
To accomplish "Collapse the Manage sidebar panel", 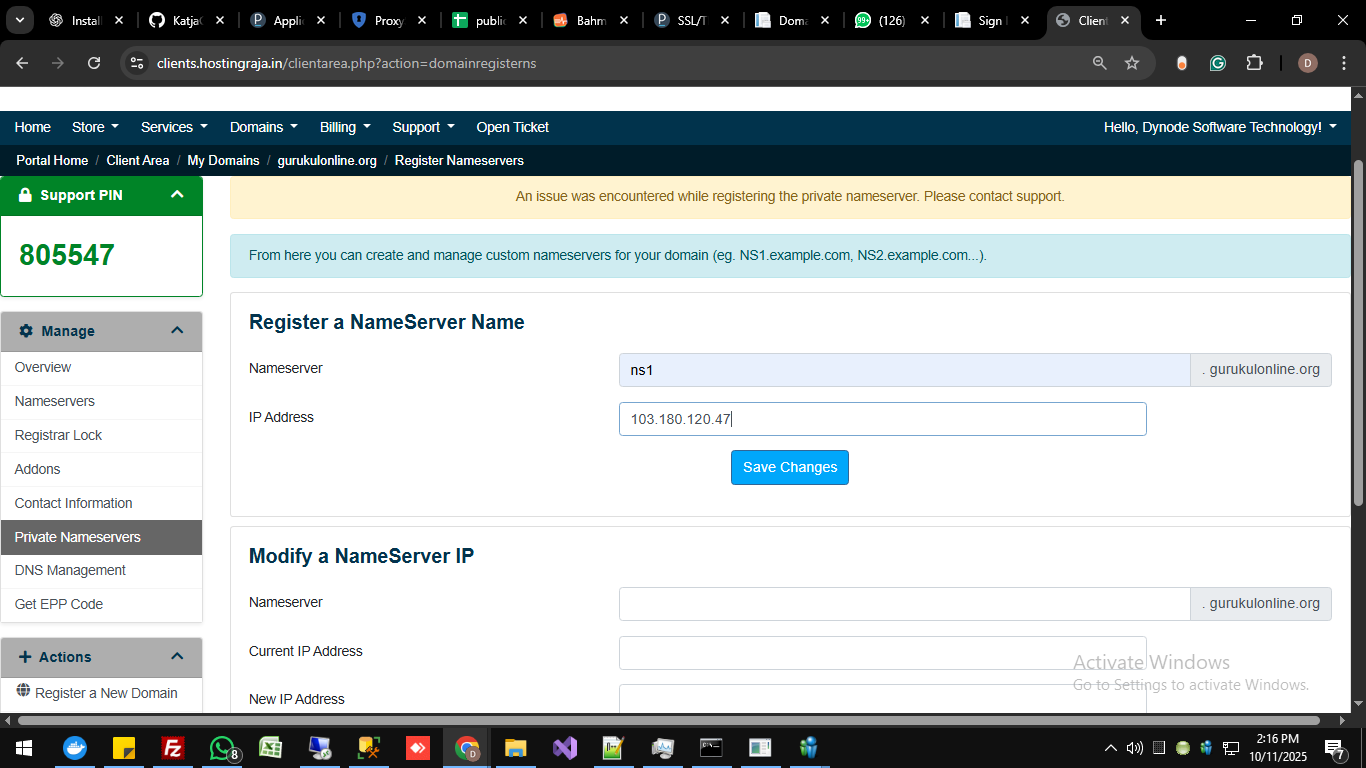I will click(x=177, y=331).
